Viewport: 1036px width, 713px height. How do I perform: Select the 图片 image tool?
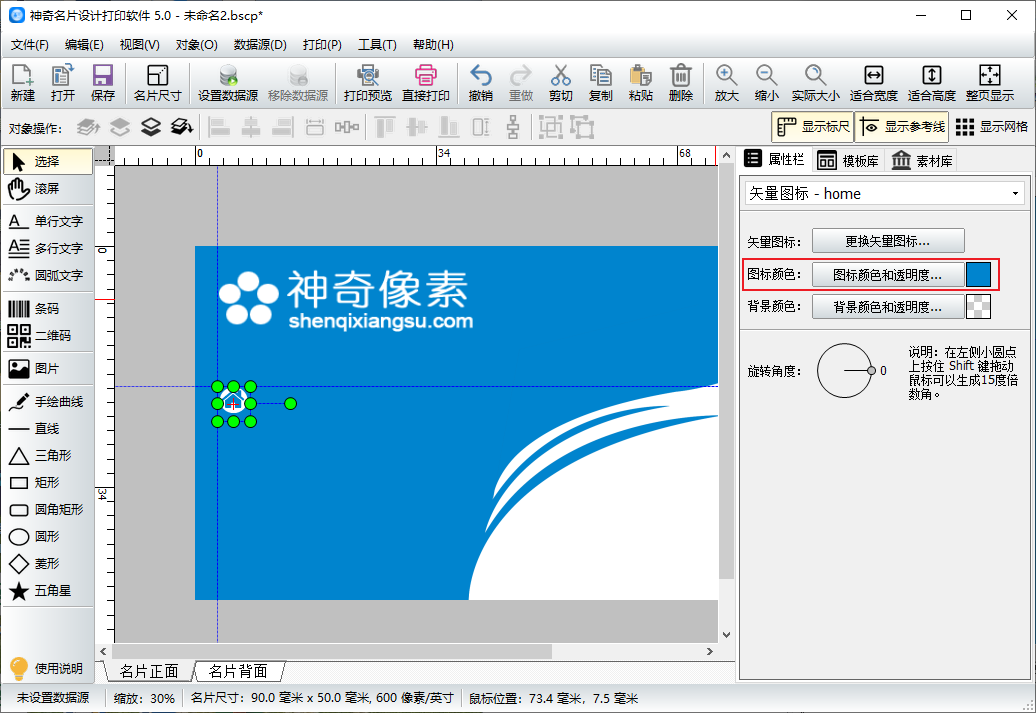click(x=48, y=369)
